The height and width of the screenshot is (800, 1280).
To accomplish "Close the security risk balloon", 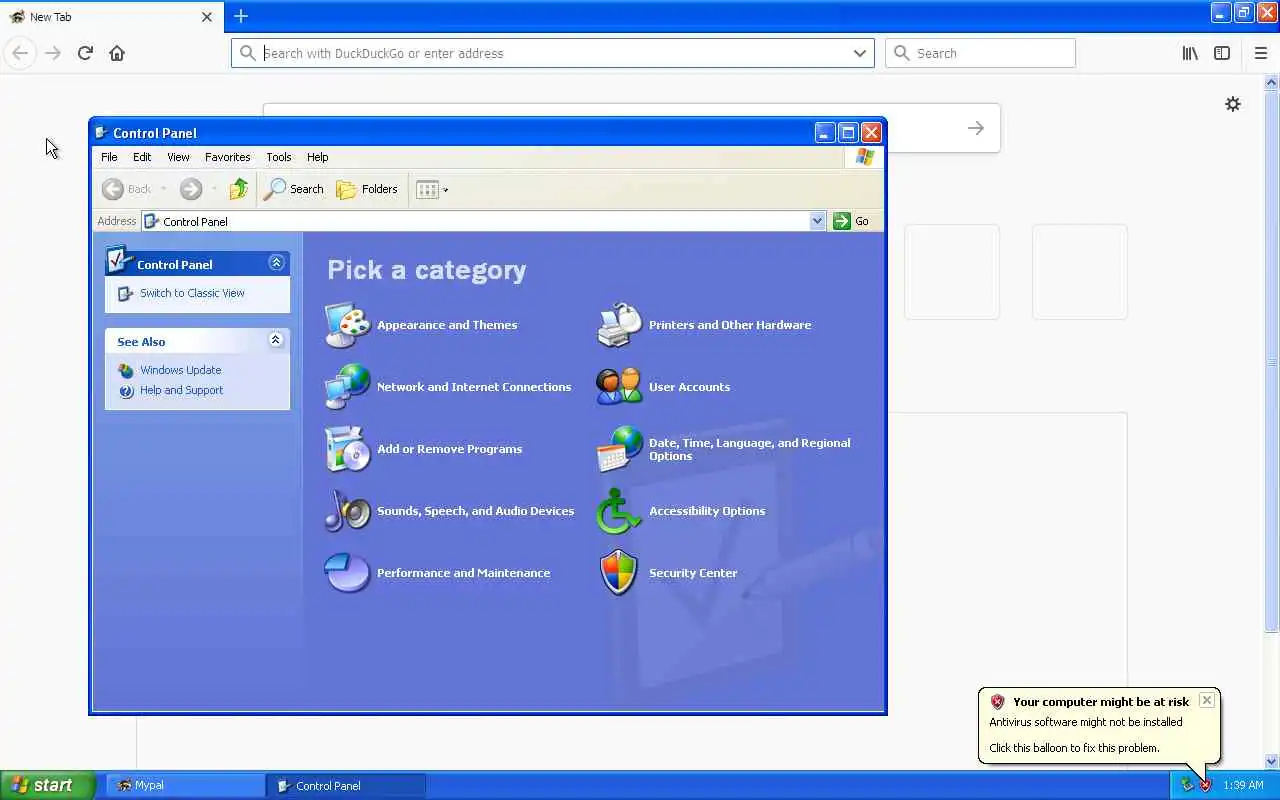I will 1207,700.
